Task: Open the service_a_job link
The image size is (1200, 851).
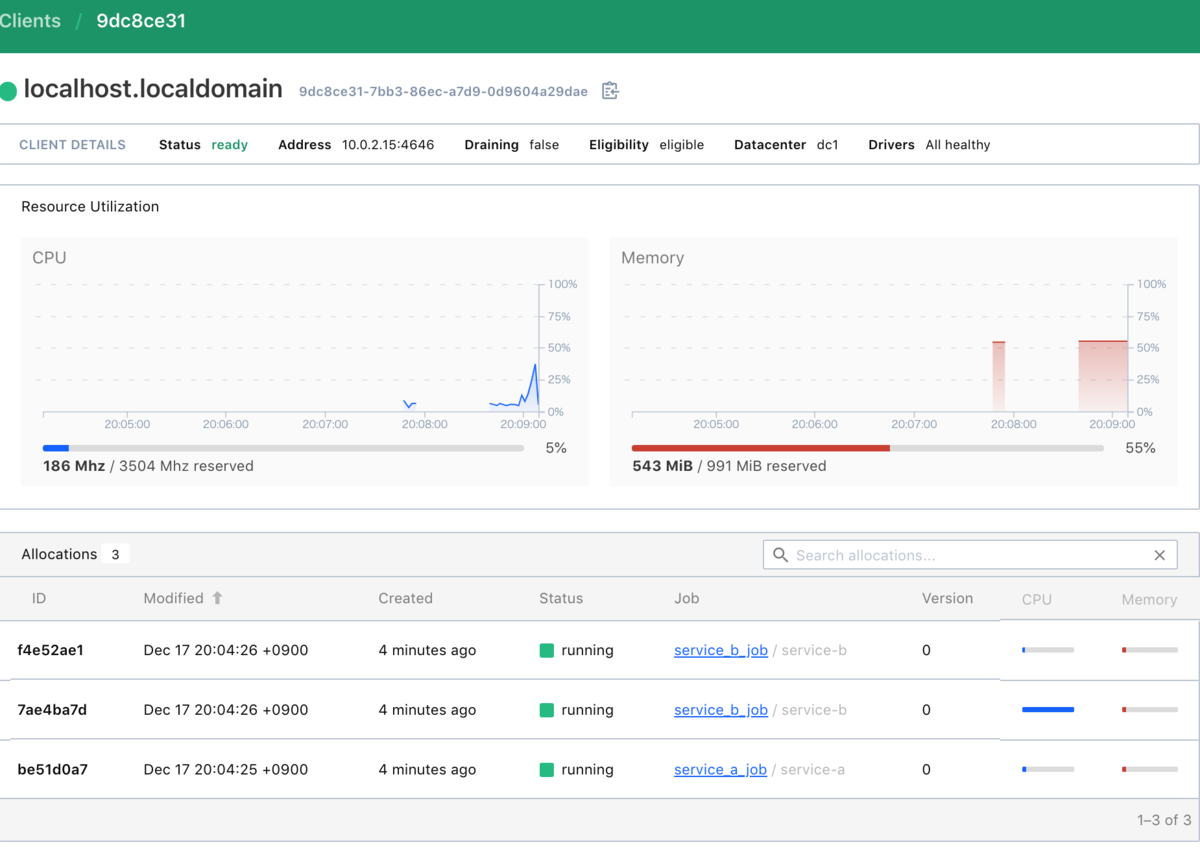Action: point(720,770)
